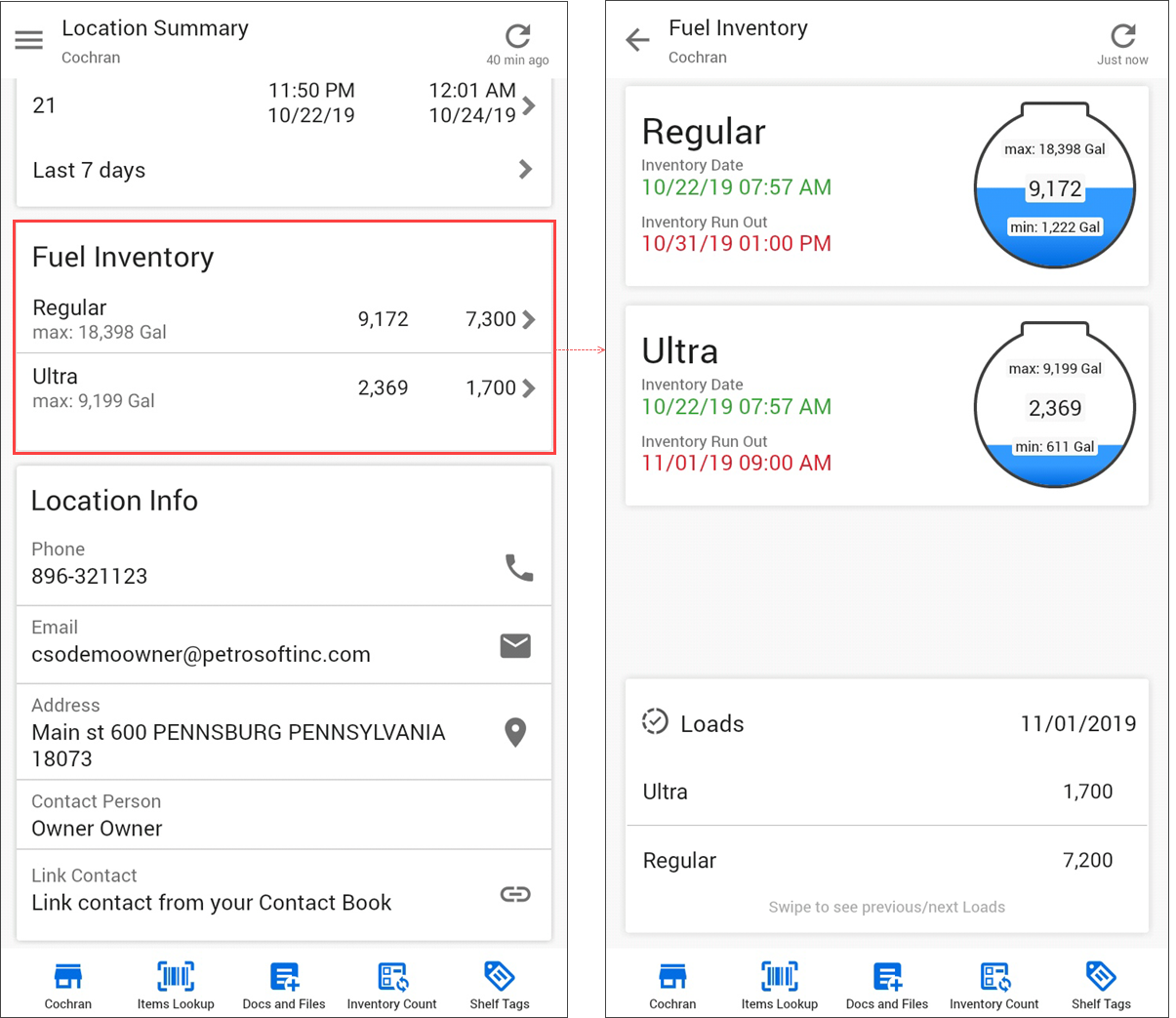1176x1018 pixels.
Task: Open Items Lookup tab in left screen
Action: click(176, 985)
